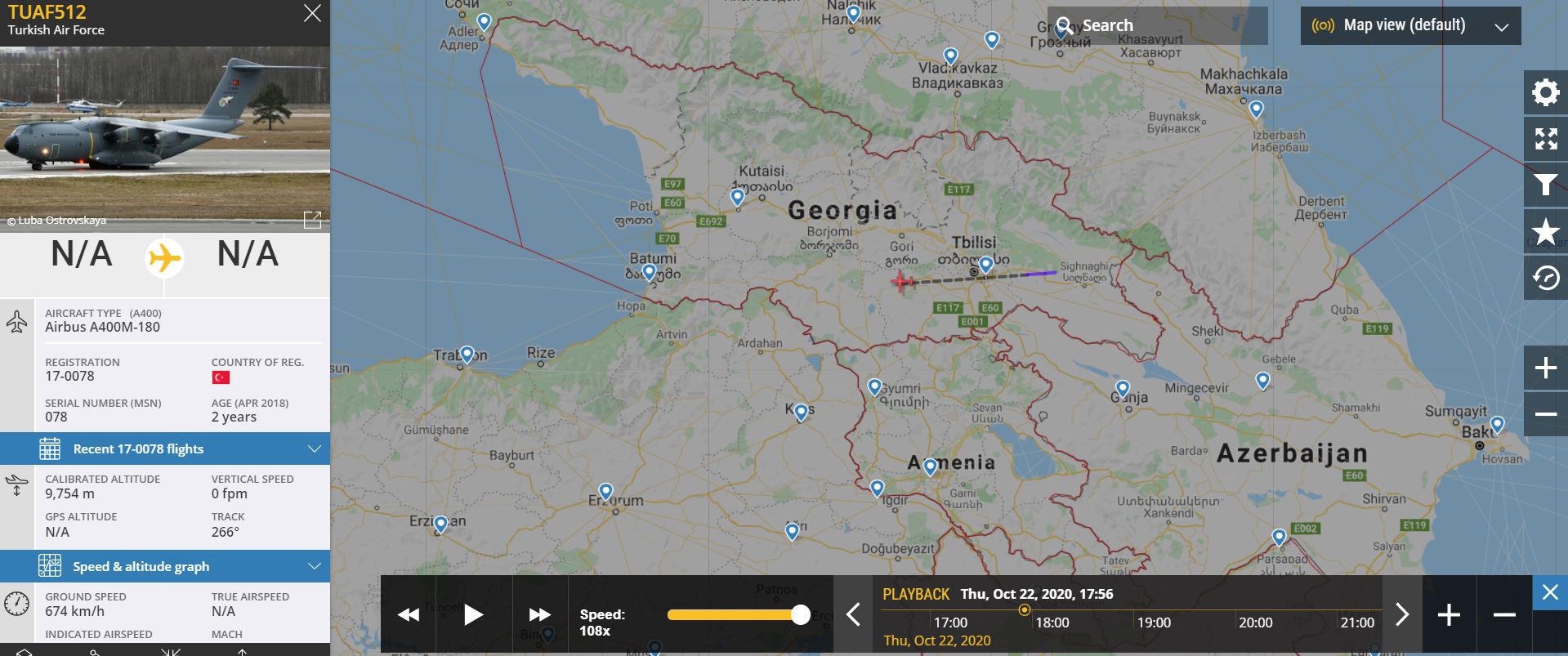Close the TUAF512 flight panel

click(312, 14)
